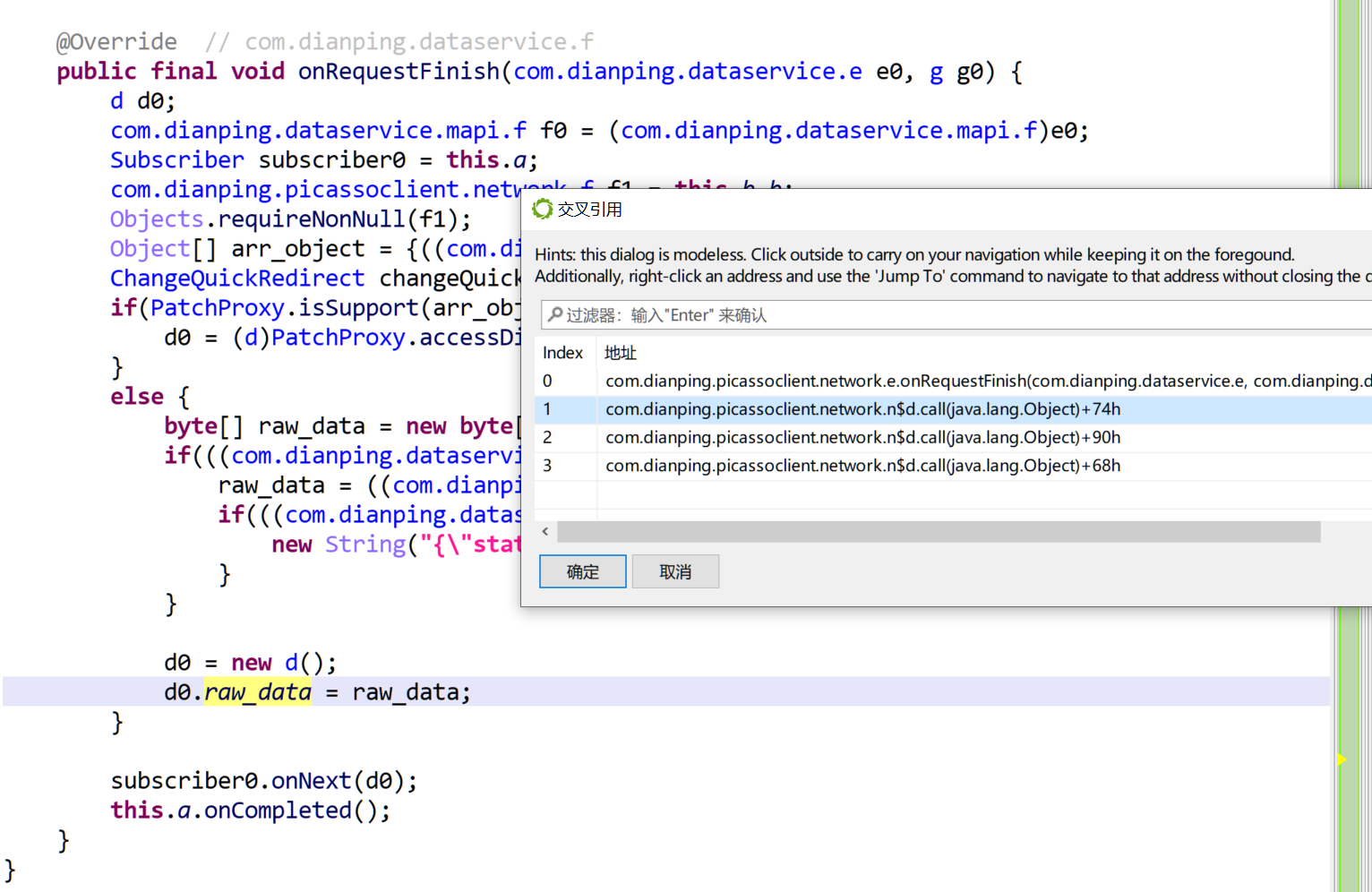The height and width of the screenshot is (892, 1372).
Task: Click the onRequestFinish method name
Action: (399, 72)
